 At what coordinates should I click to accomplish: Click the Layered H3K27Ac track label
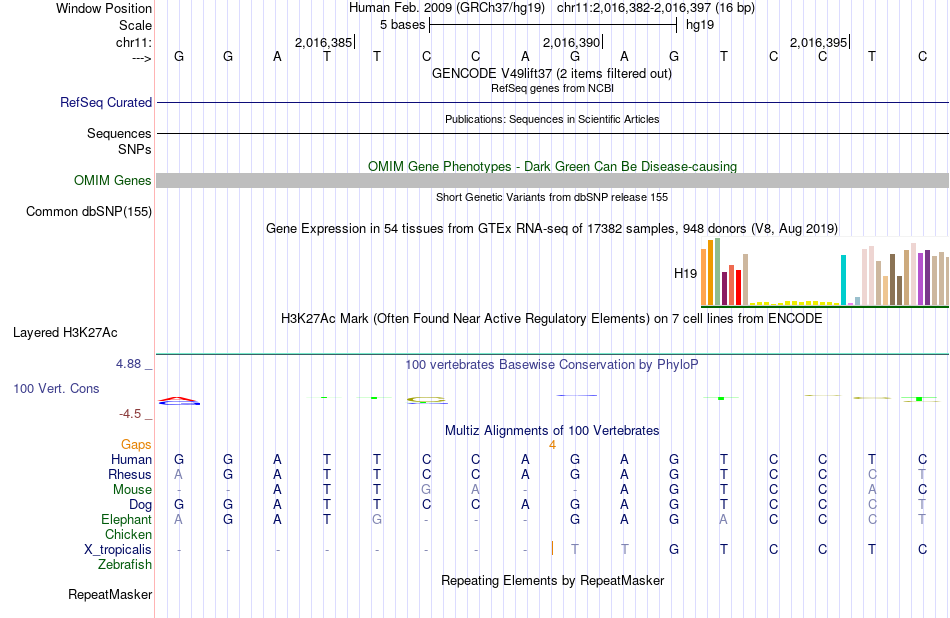coord(65,333)
